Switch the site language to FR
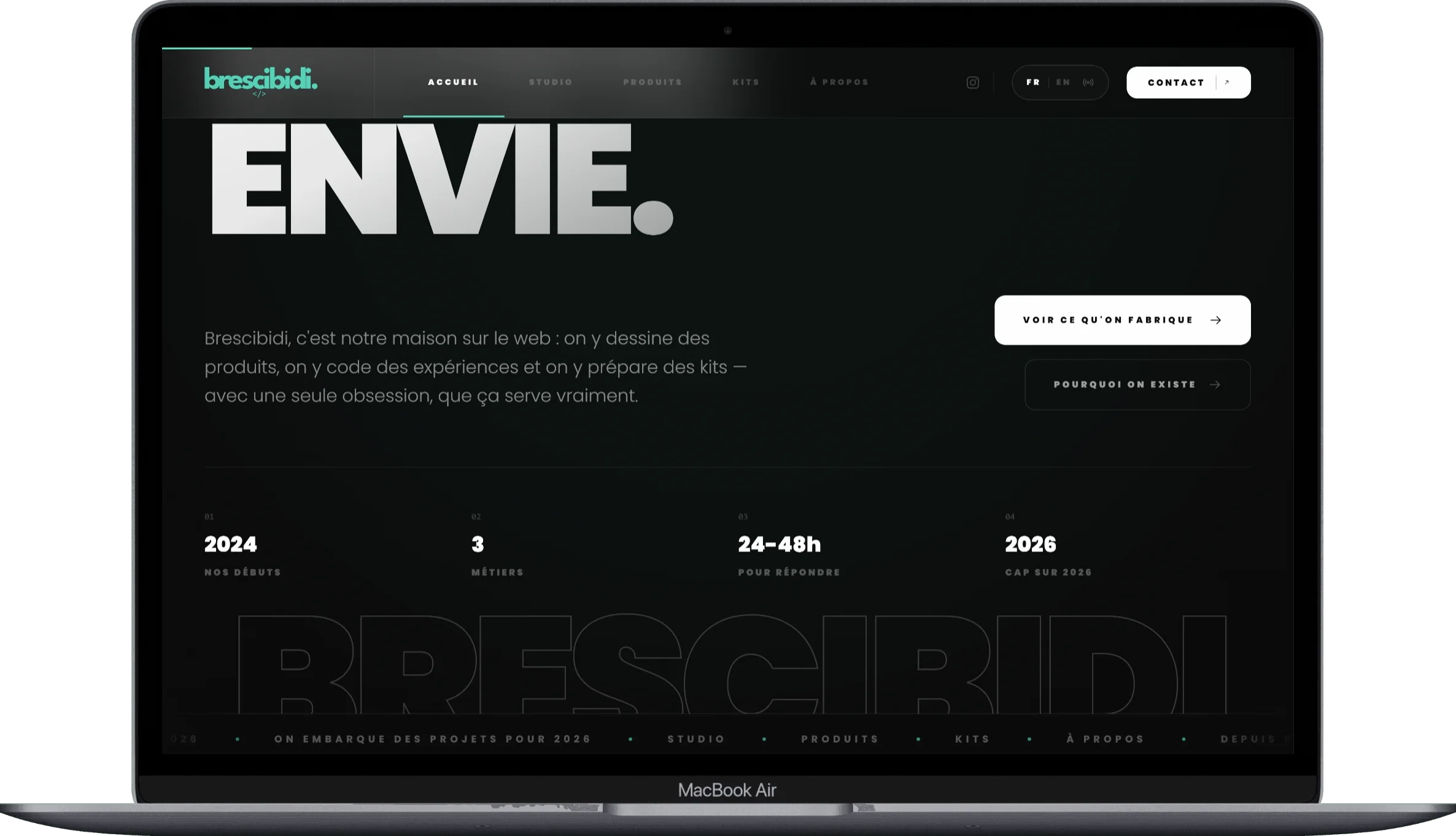1456x836 pixels. [x=1033, y=82]
